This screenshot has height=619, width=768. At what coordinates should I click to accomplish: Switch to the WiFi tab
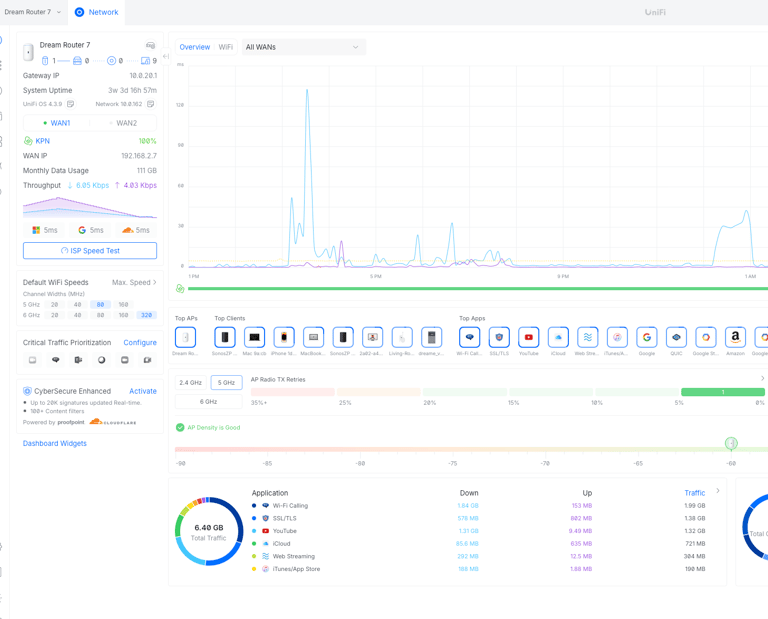click(x=225, y=47)
